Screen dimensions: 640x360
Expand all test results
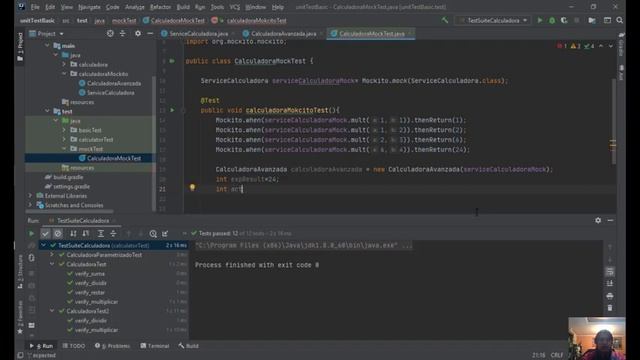point(100,233)
